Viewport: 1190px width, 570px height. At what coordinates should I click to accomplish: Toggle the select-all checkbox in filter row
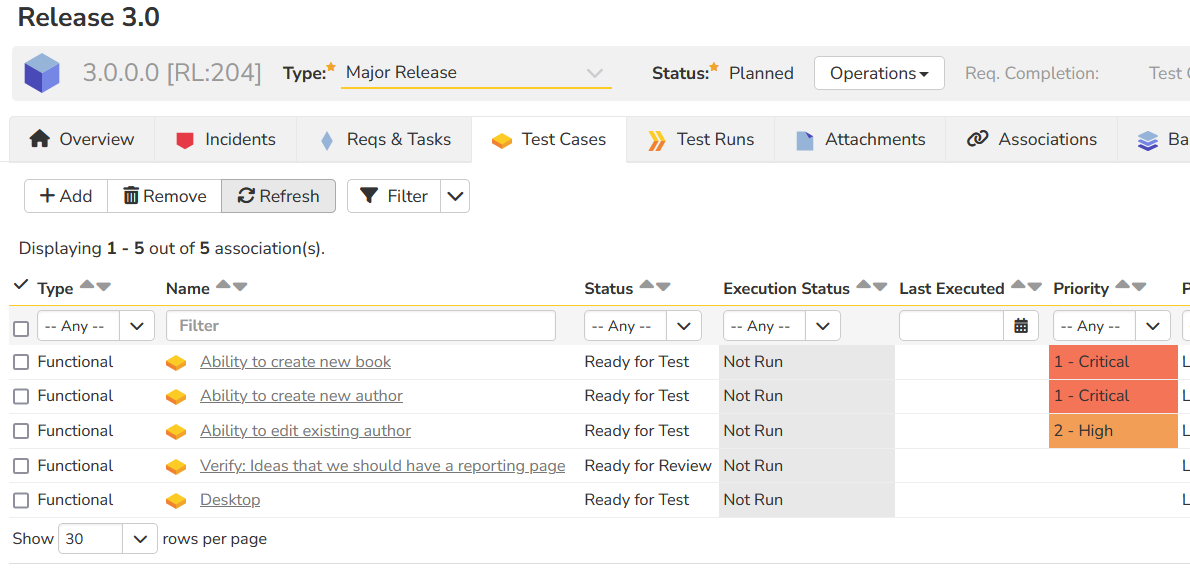coord(21,328)
